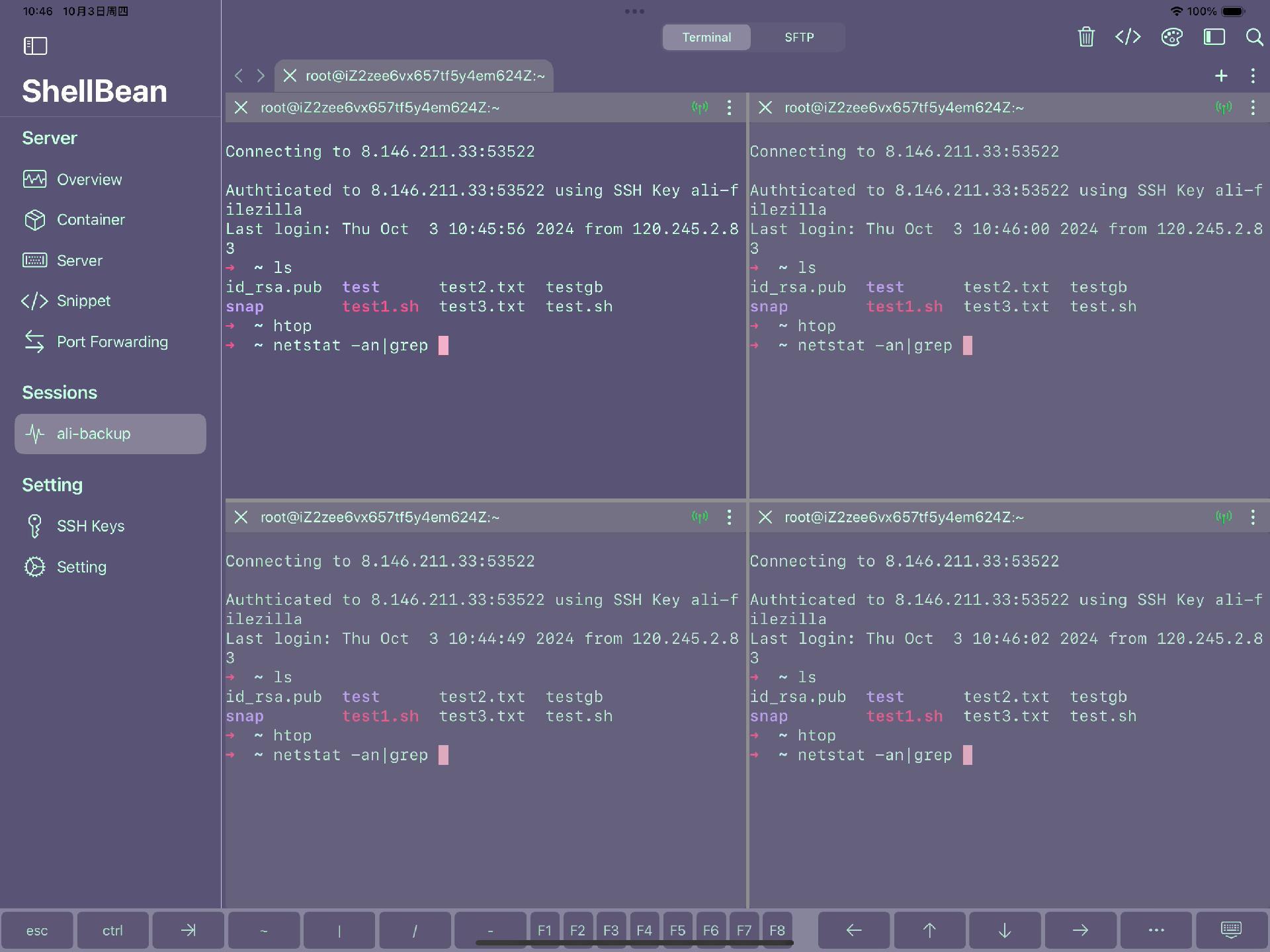Close the root@iZ2zee6vx657tf5y4em624Z tab

[290, 76]
